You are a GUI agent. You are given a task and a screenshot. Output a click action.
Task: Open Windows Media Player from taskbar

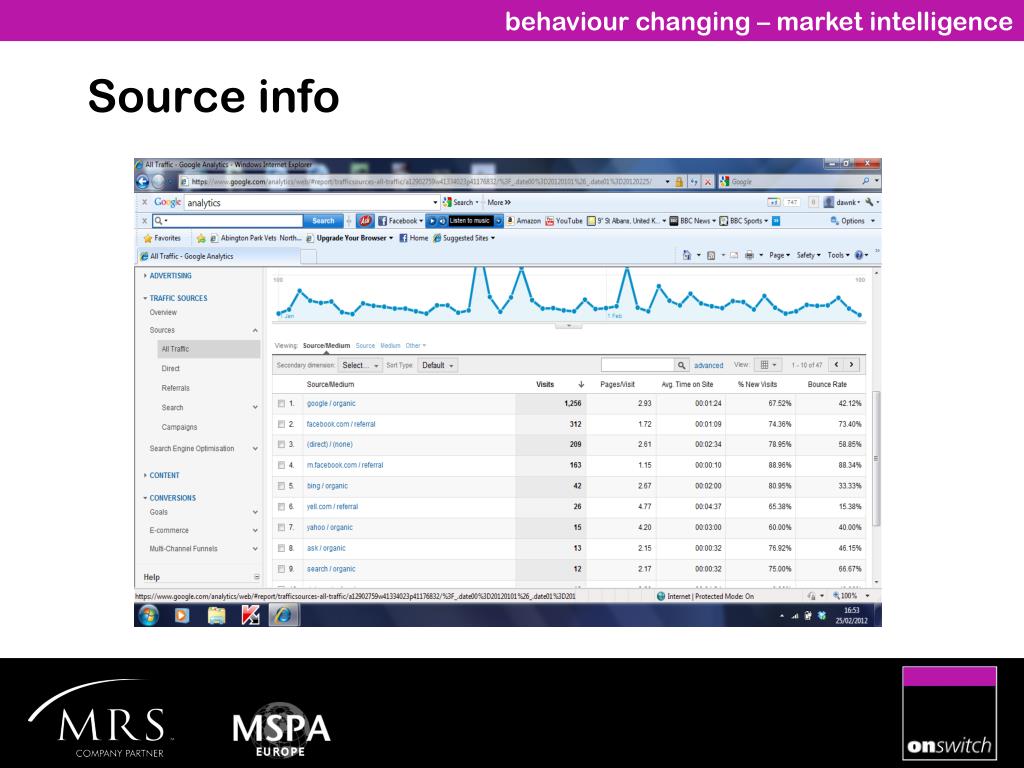[182, 615]
